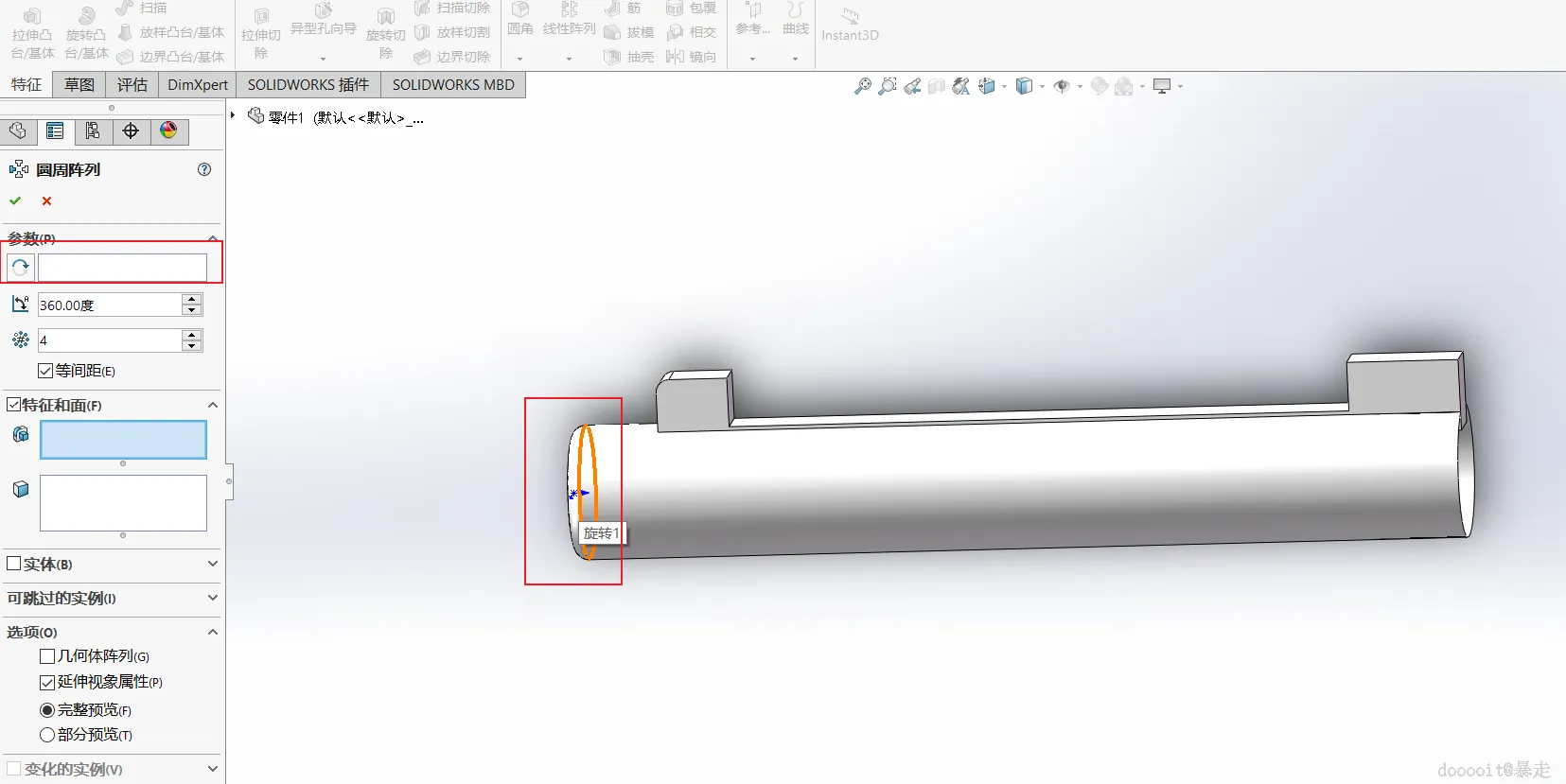Select the 部分预览 radio button
The height and width of the screenshot is (784, 1566).
click(47, 735)
